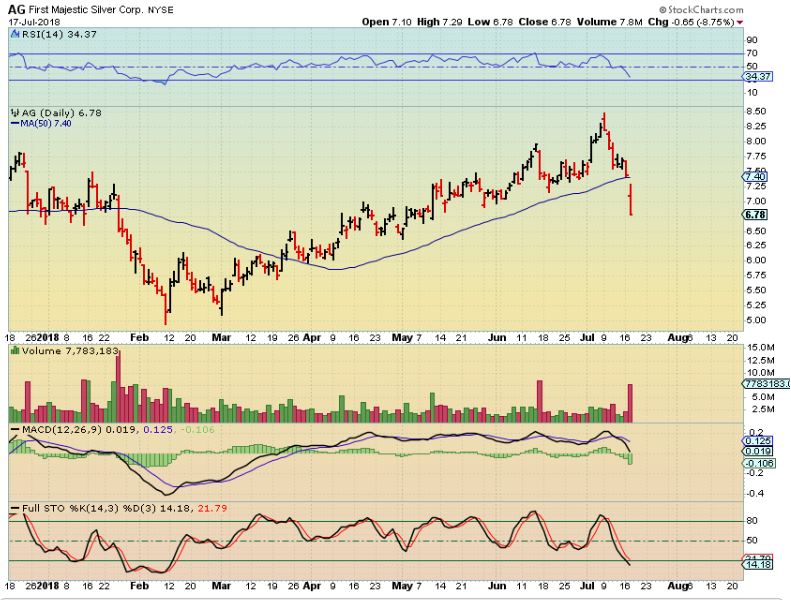The width and height of the screenshot is (791, 600).
Task: Click the Open 7.10 value
Action: coord(387,22)
